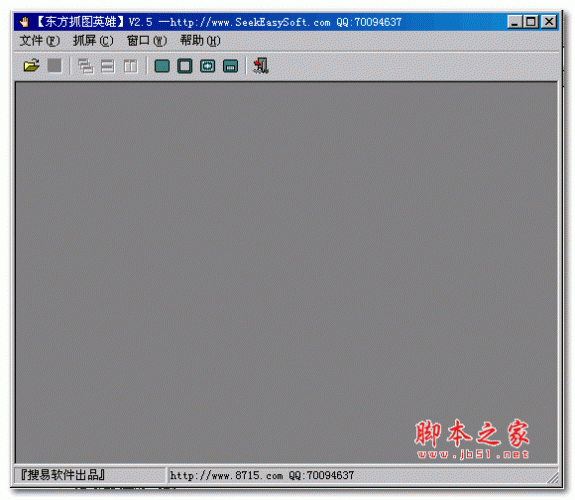Click the open file folder icon

tap(32, 66)
